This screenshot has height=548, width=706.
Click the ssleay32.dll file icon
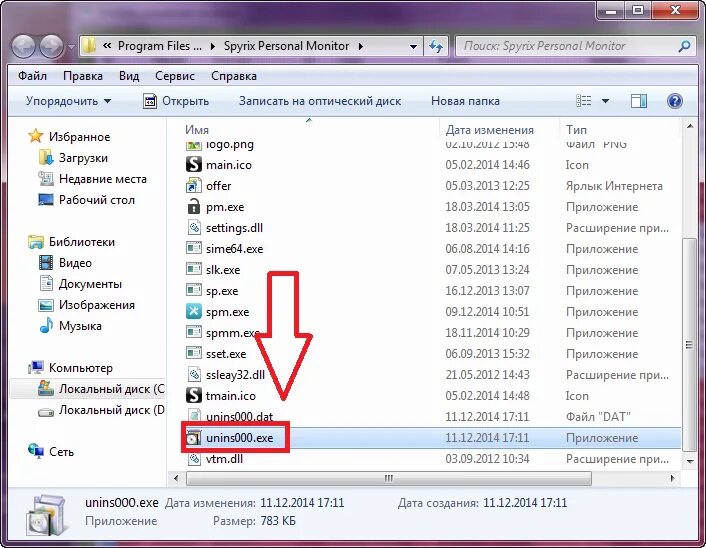[194, 375]
